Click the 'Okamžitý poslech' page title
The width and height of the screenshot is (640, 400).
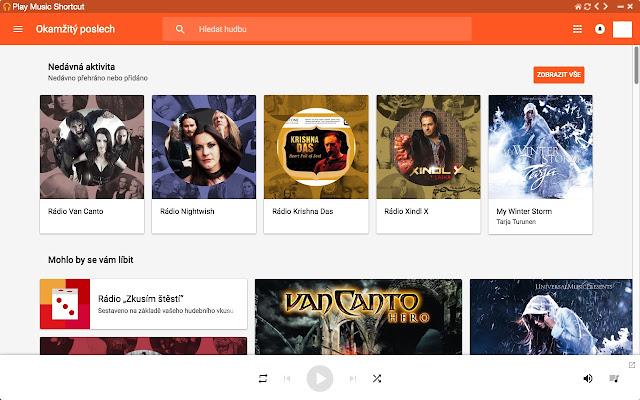click(75, 29)
